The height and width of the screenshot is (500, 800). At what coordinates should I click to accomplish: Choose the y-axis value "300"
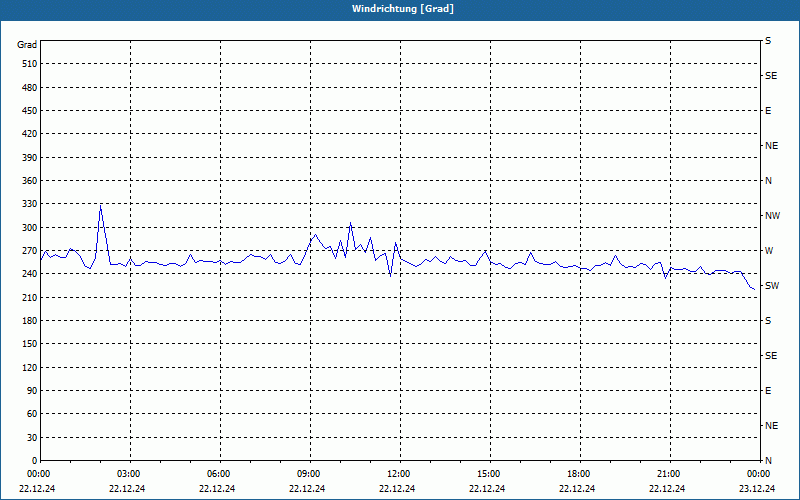click(x=30, y=228)
